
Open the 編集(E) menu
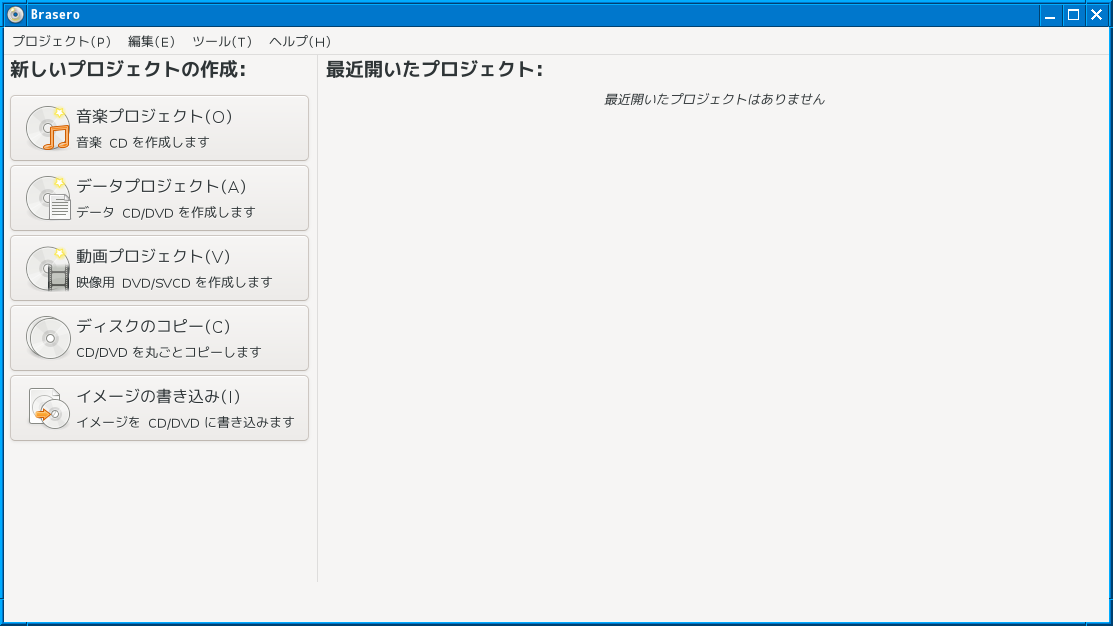[x=151, y=41]
